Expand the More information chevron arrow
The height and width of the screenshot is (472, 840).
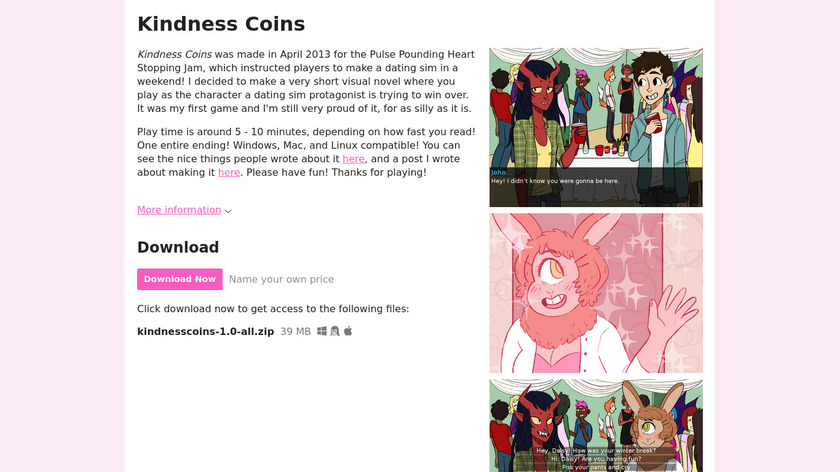(x=228, y=211)
